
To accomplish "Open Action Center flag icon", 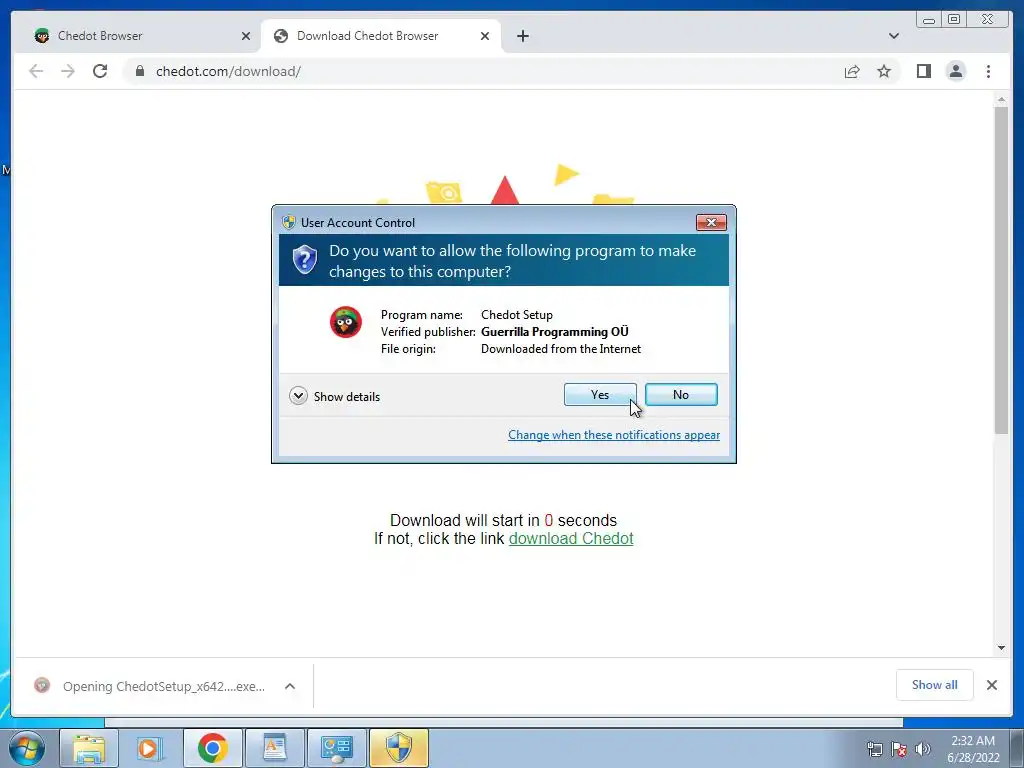I will (899, 749).
